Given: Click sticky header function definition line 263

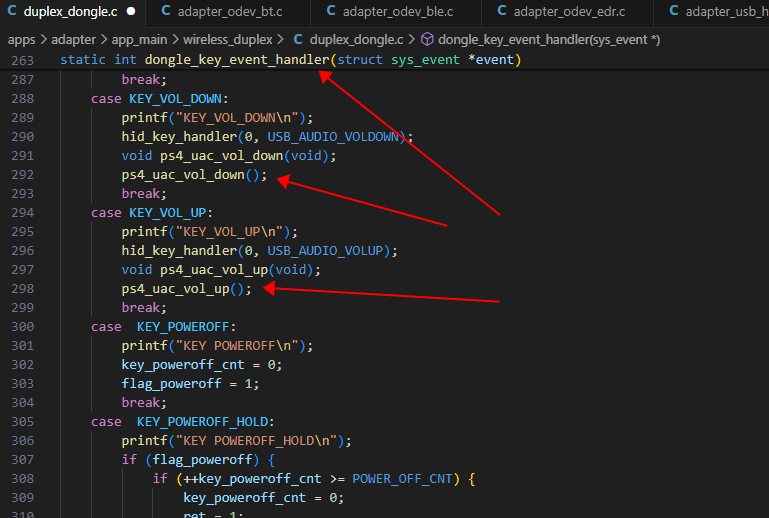Looking at the screenshot, I should point(290,60).
